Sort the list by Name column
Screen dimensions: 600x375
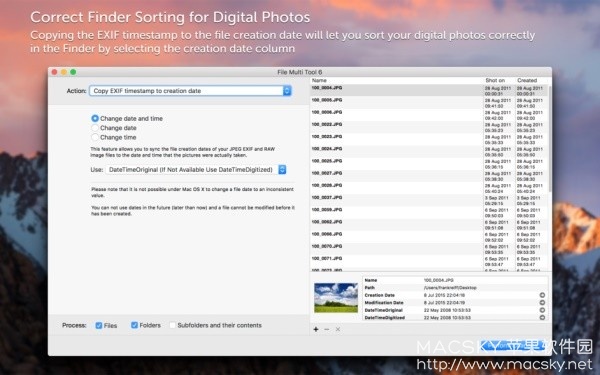coord(396,80)
